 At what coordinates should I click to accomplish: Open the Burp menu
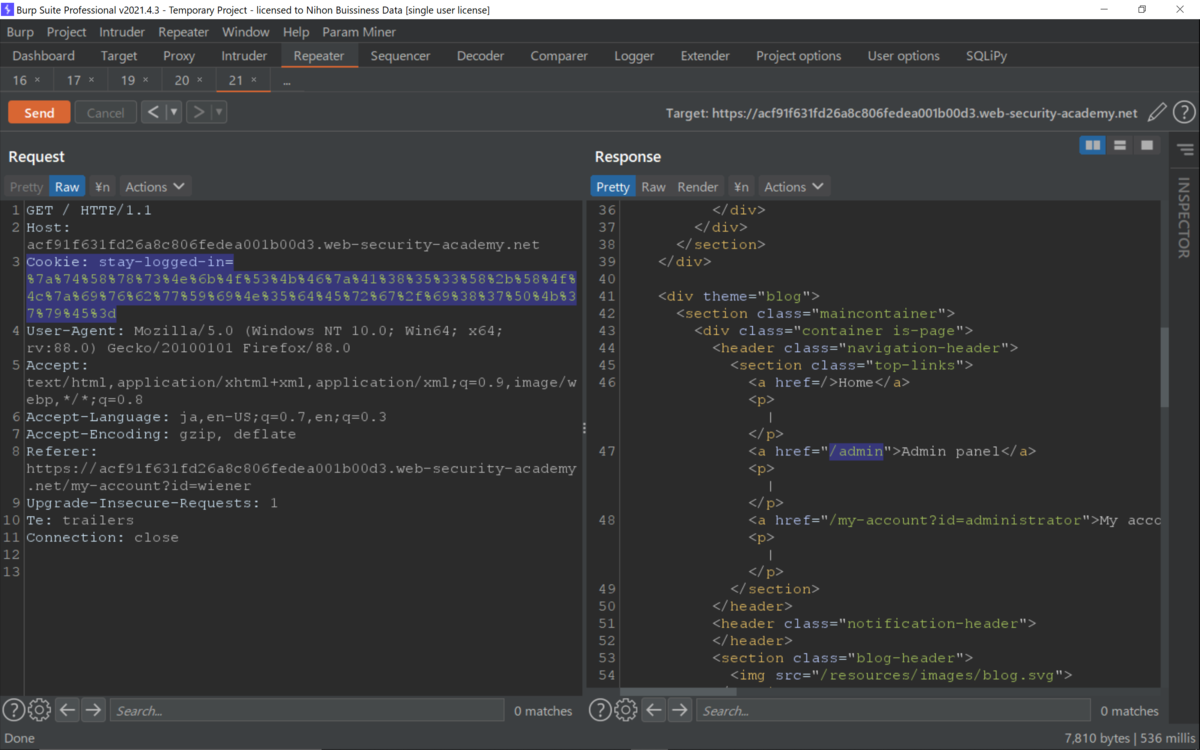coord(20,32)
